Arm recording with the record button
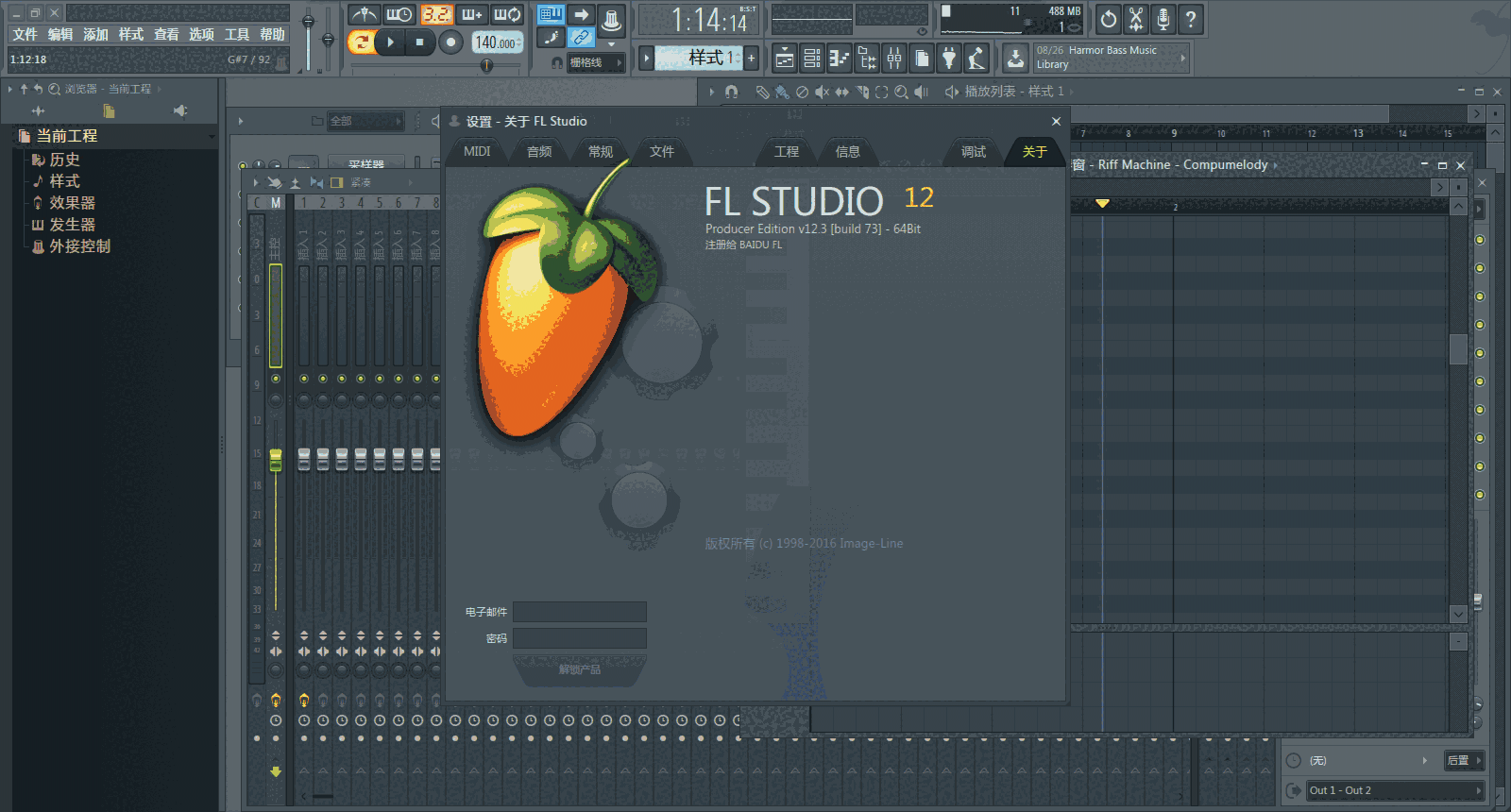The height and width of the screenshot is (812, 1511). pyautogui.click(x=451, y=42)
